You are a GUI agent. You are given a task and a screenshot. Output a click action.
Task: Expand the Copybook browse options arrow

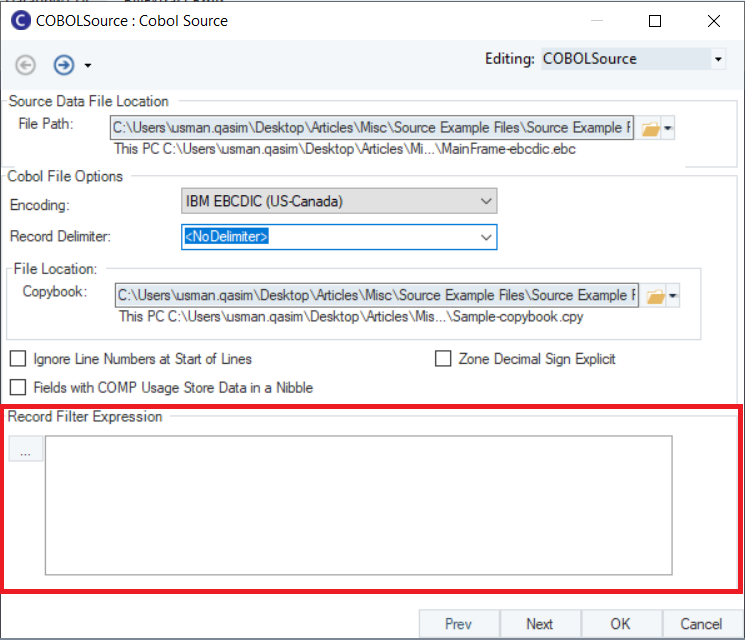(x=673, y=296)
